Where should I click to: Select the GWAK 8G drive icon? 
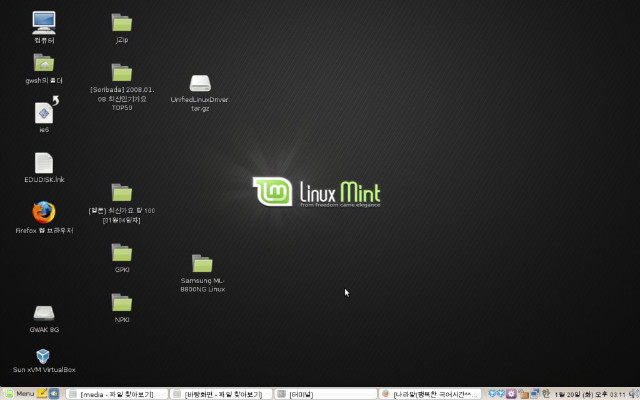44,313
